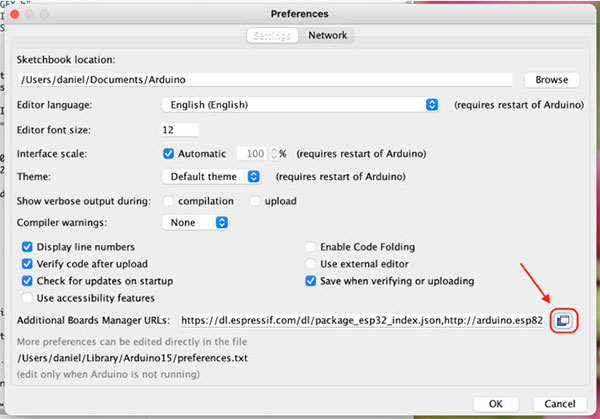Select the Settings tab
The width and height of the screenshot is (600, 419).
pyautogui.click(x=272, y=35)
